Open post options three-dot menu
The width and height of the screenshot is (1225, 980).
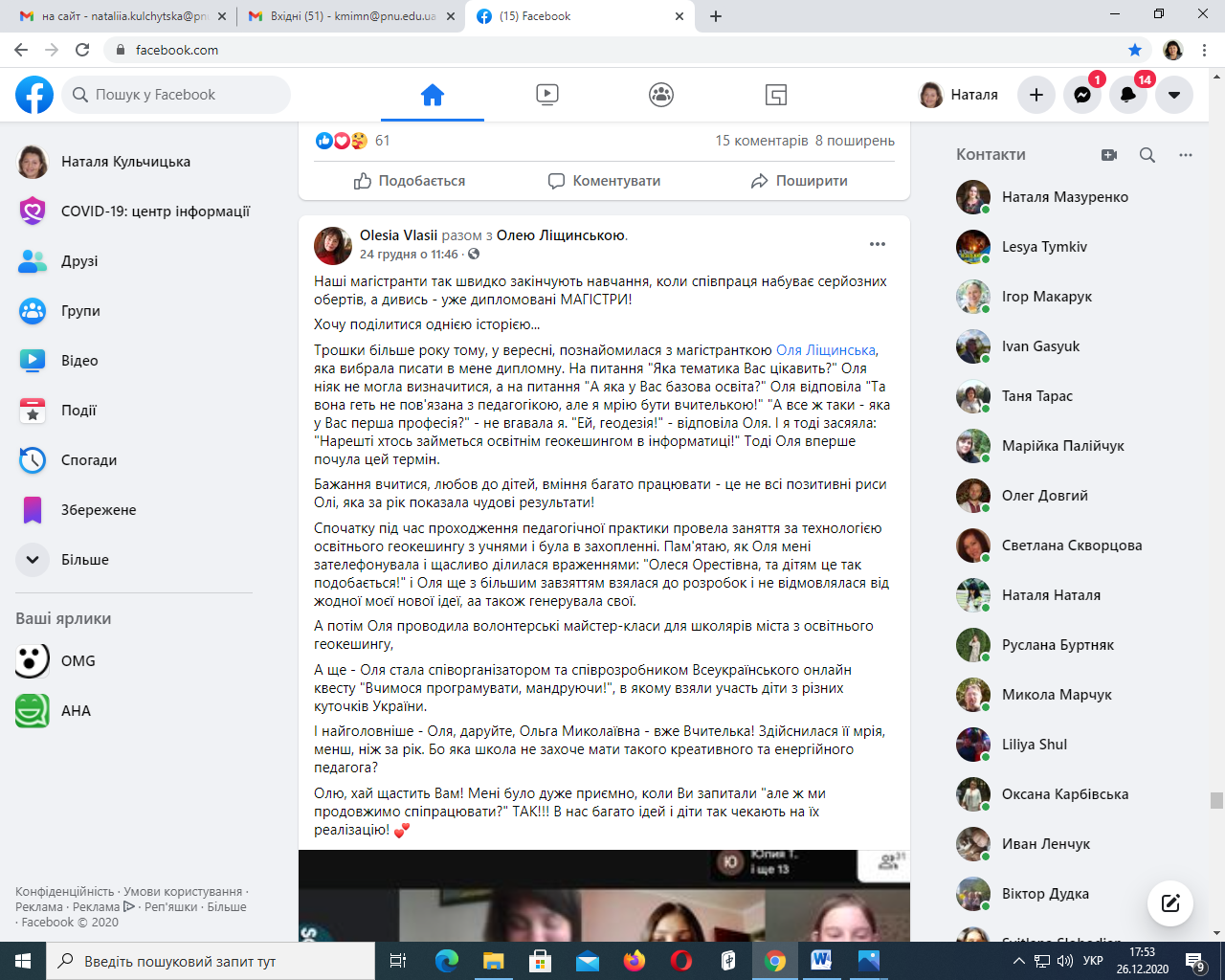tap(878, 244)
